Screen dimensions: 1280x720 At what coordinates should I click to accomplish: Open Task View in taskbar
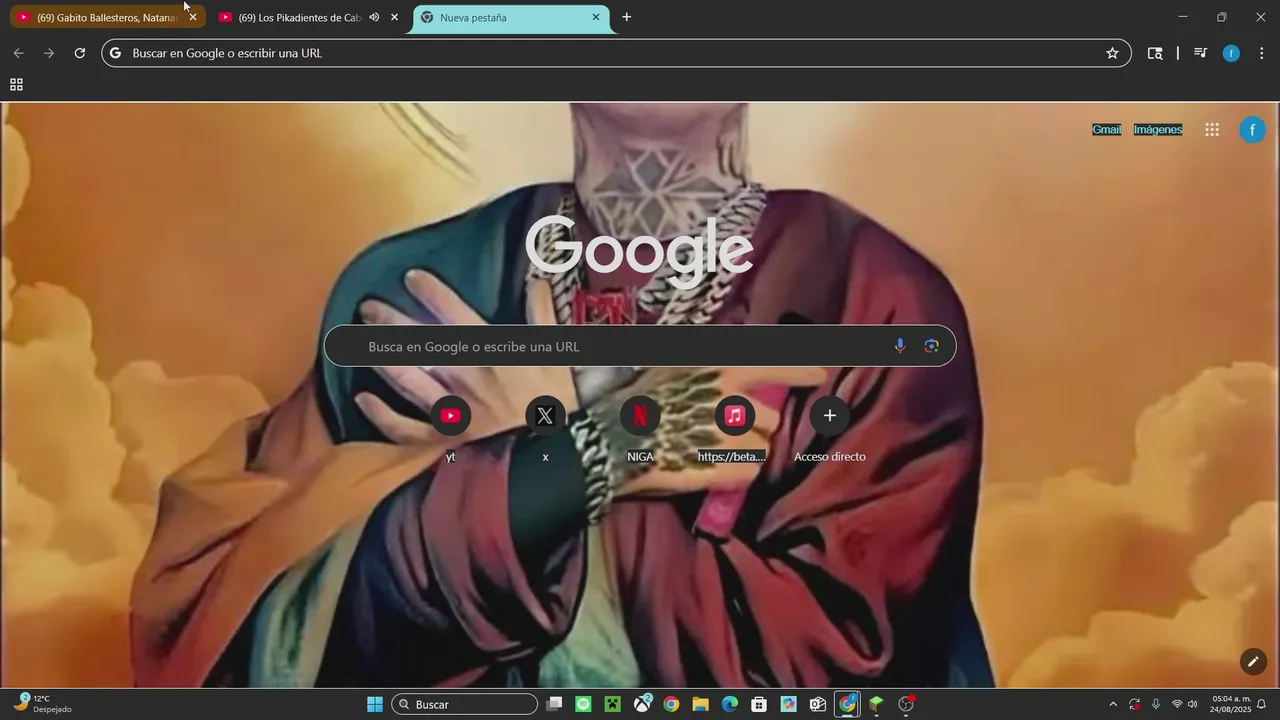pos(554,704)
